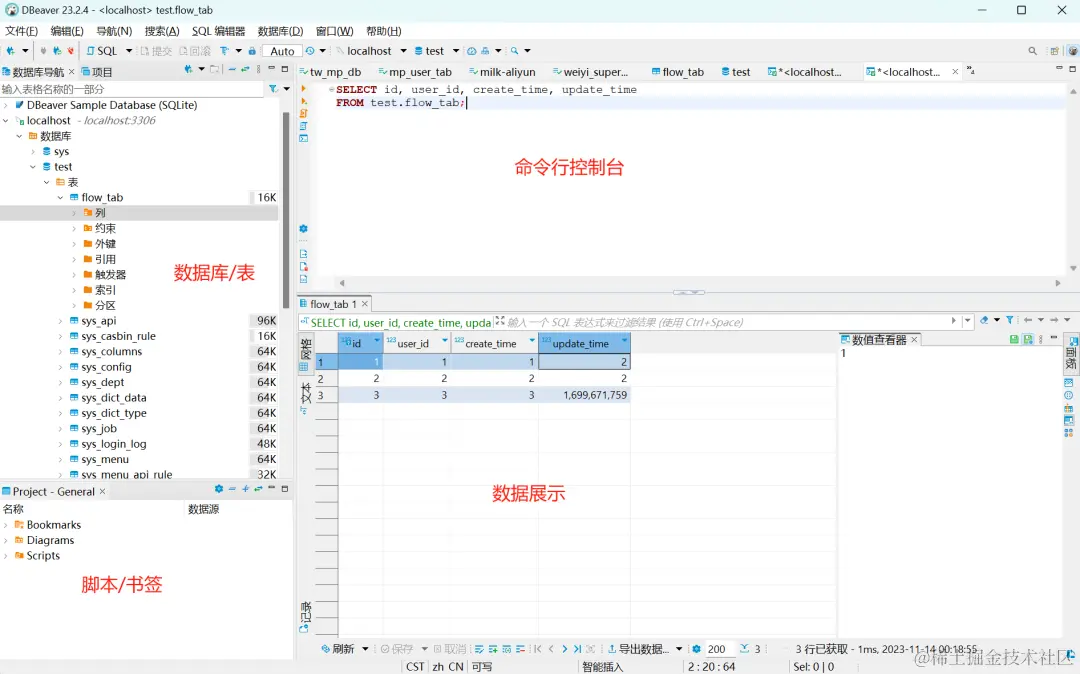Open the active connection localhost dropdown
Screen dimensions: 1080x674
pos(403,51)
